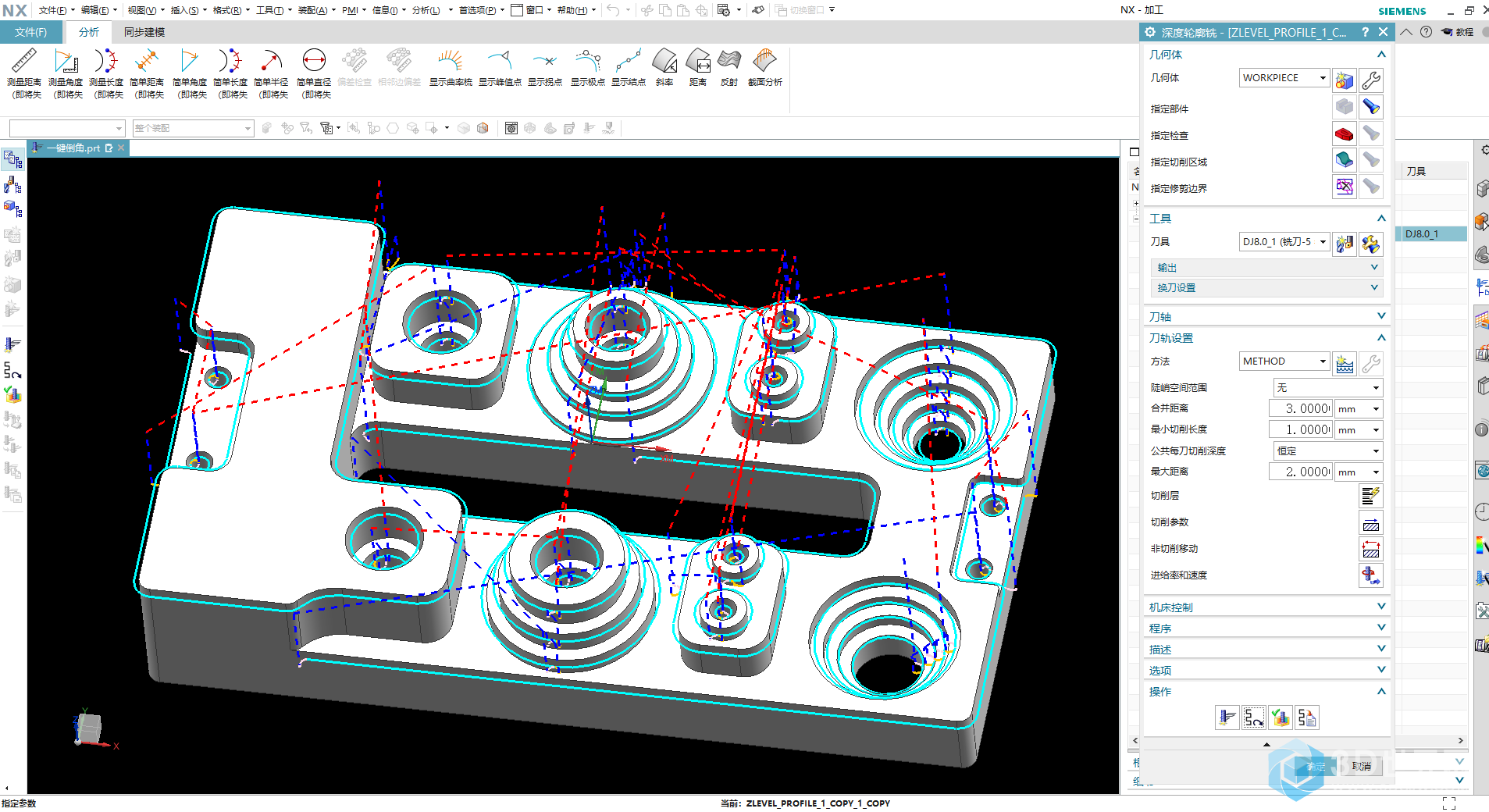The image size is (1489, 812).
Task: Expand the 选项 section
Action: pos(1266,670)
